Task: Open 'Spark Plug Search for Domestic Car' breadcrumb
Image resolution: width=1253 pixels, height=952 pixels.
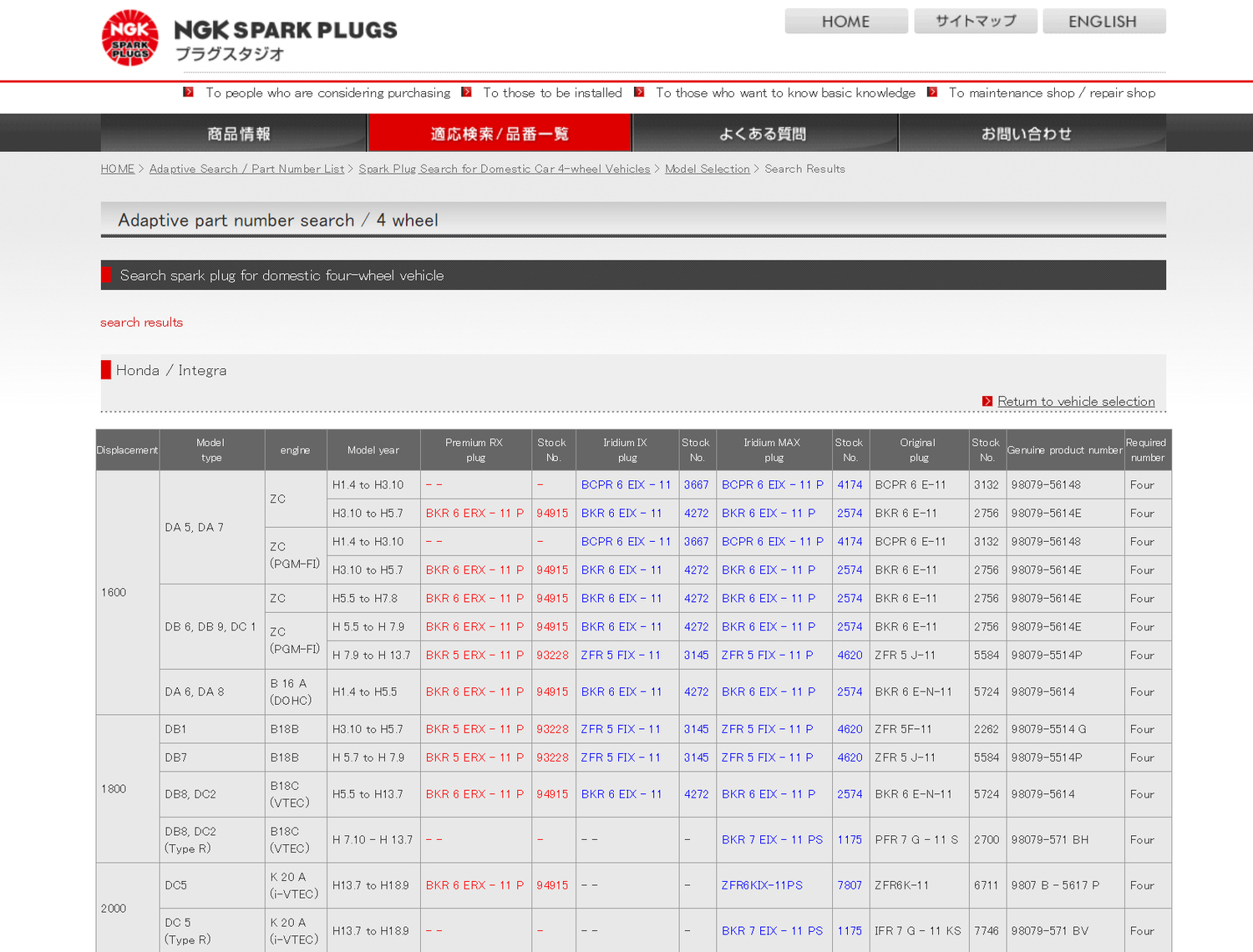Action: point(505,169)
